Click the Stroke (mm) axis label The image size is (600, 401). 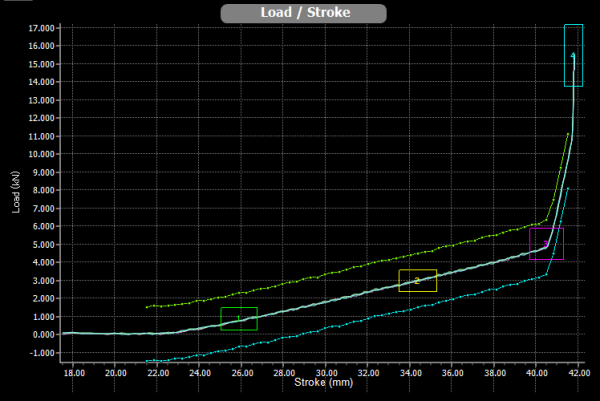pyautogui.click(x=324, y=382)
